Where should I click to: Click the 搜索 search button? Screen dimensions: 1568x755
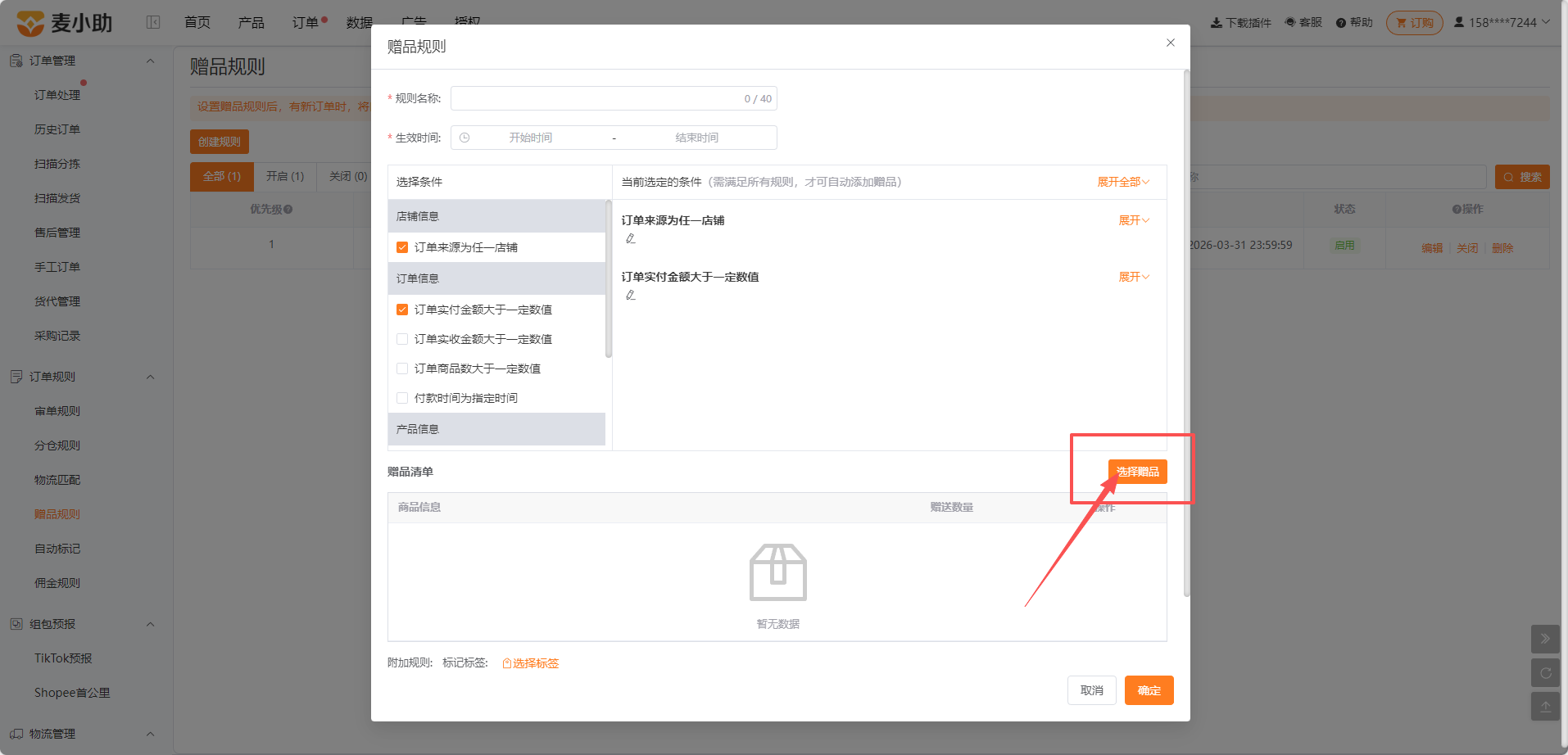pos(1522,177)
